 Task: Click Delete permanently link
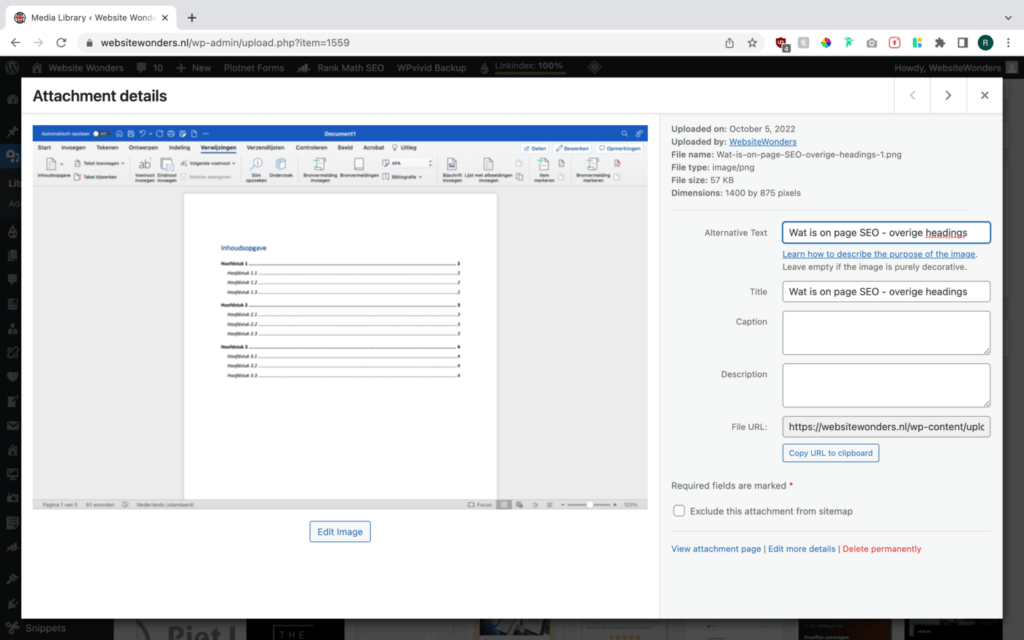881,549
